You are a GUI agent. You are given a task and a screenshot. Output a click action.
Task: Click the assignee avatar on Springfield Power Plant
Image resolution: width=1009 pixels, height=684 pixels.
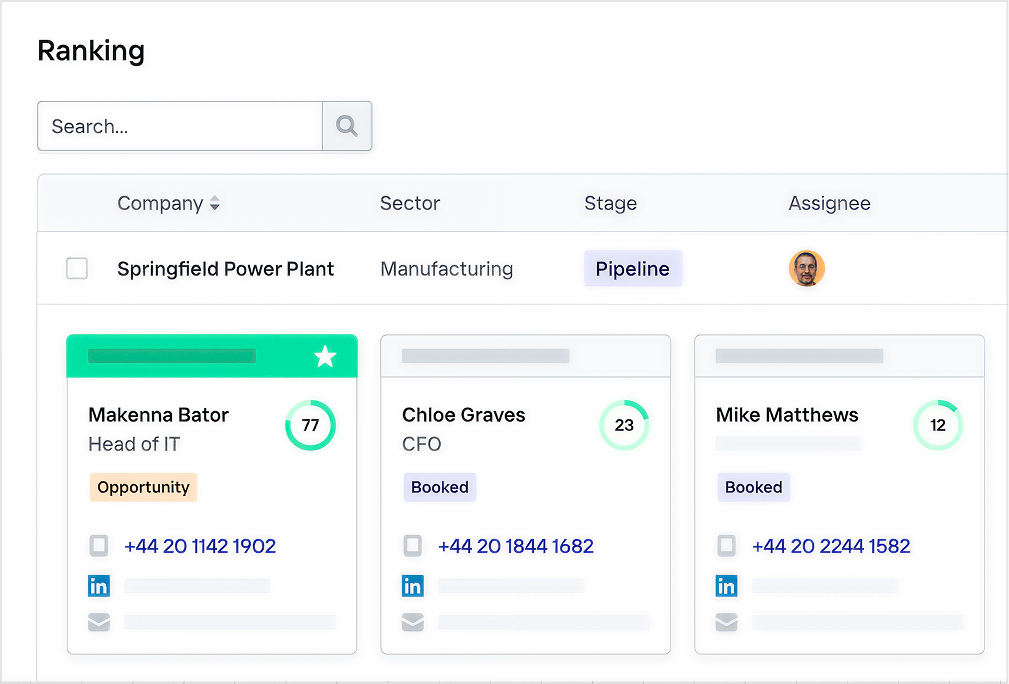click(807, 268)
